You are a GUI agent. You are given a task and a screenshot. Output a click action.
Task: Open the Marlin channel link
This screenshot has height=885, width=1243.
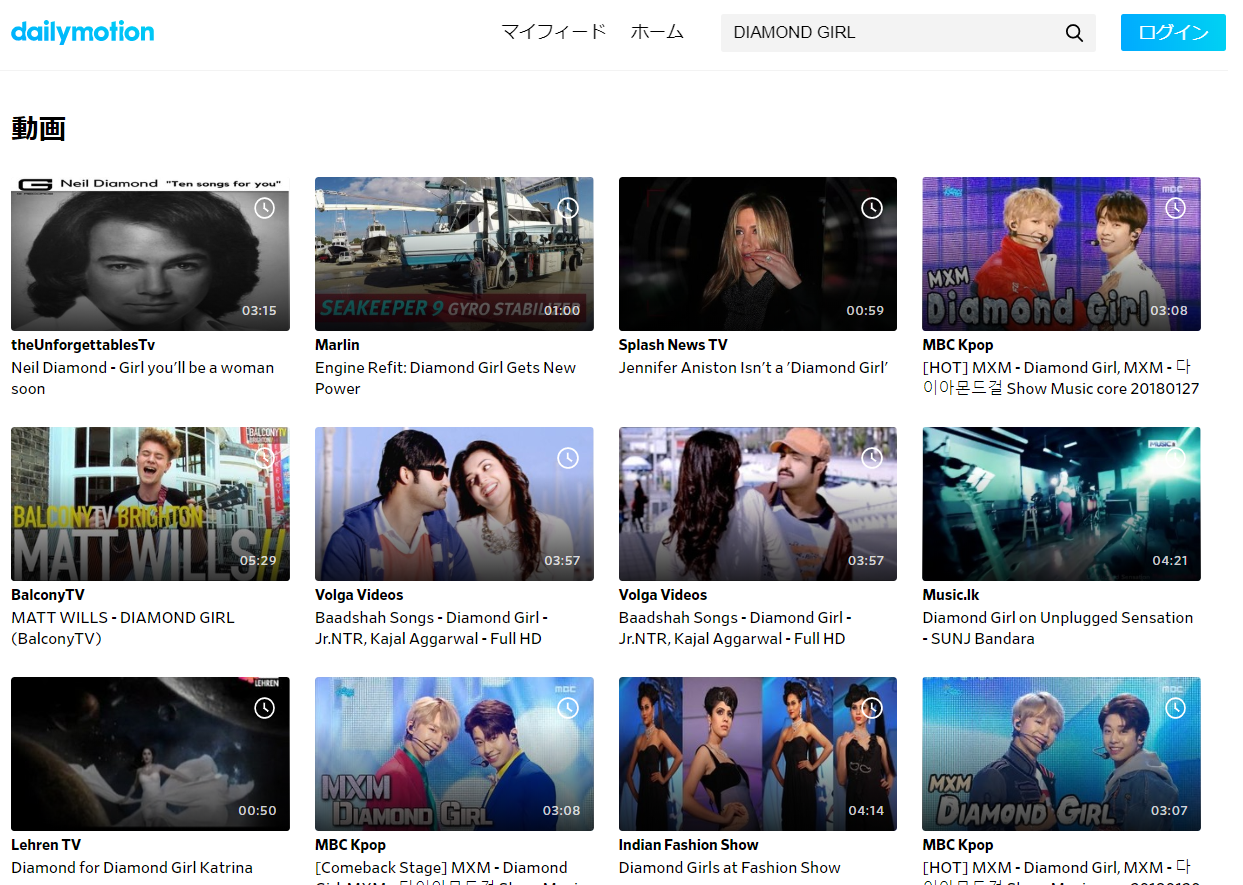point(337,345)
